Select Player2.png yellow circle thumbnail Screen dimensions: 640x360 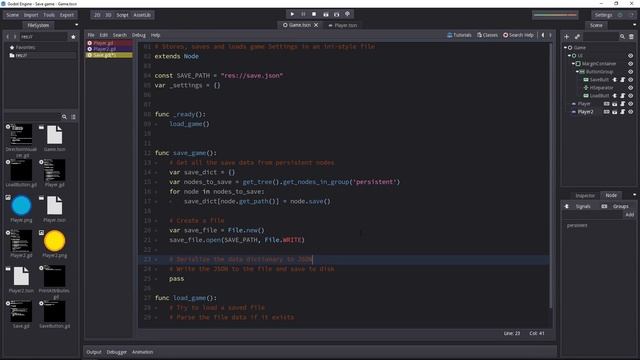[54, 241]
